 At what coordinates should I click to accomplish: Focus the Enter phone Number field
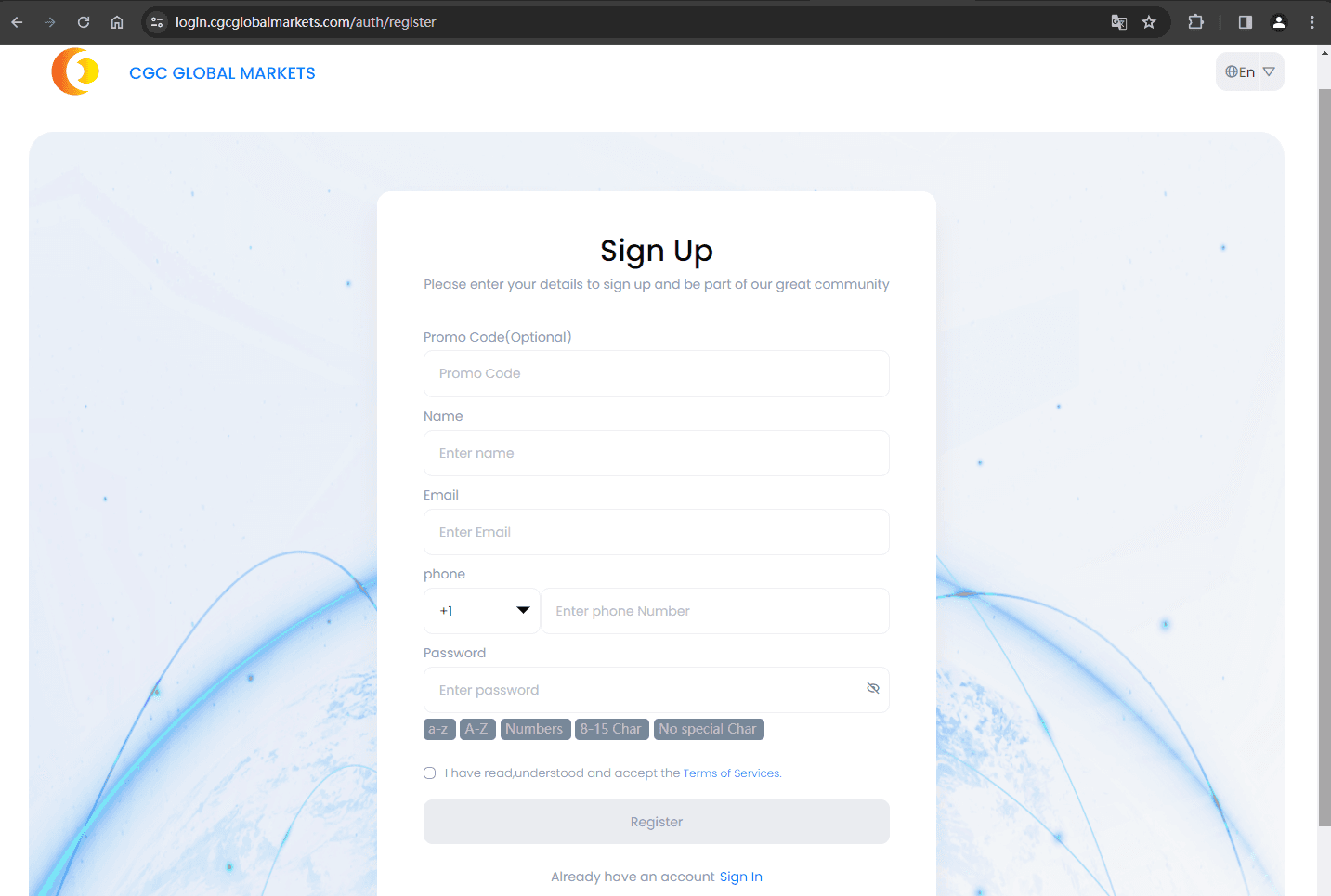pyautogui.click(x=715, y=611)
